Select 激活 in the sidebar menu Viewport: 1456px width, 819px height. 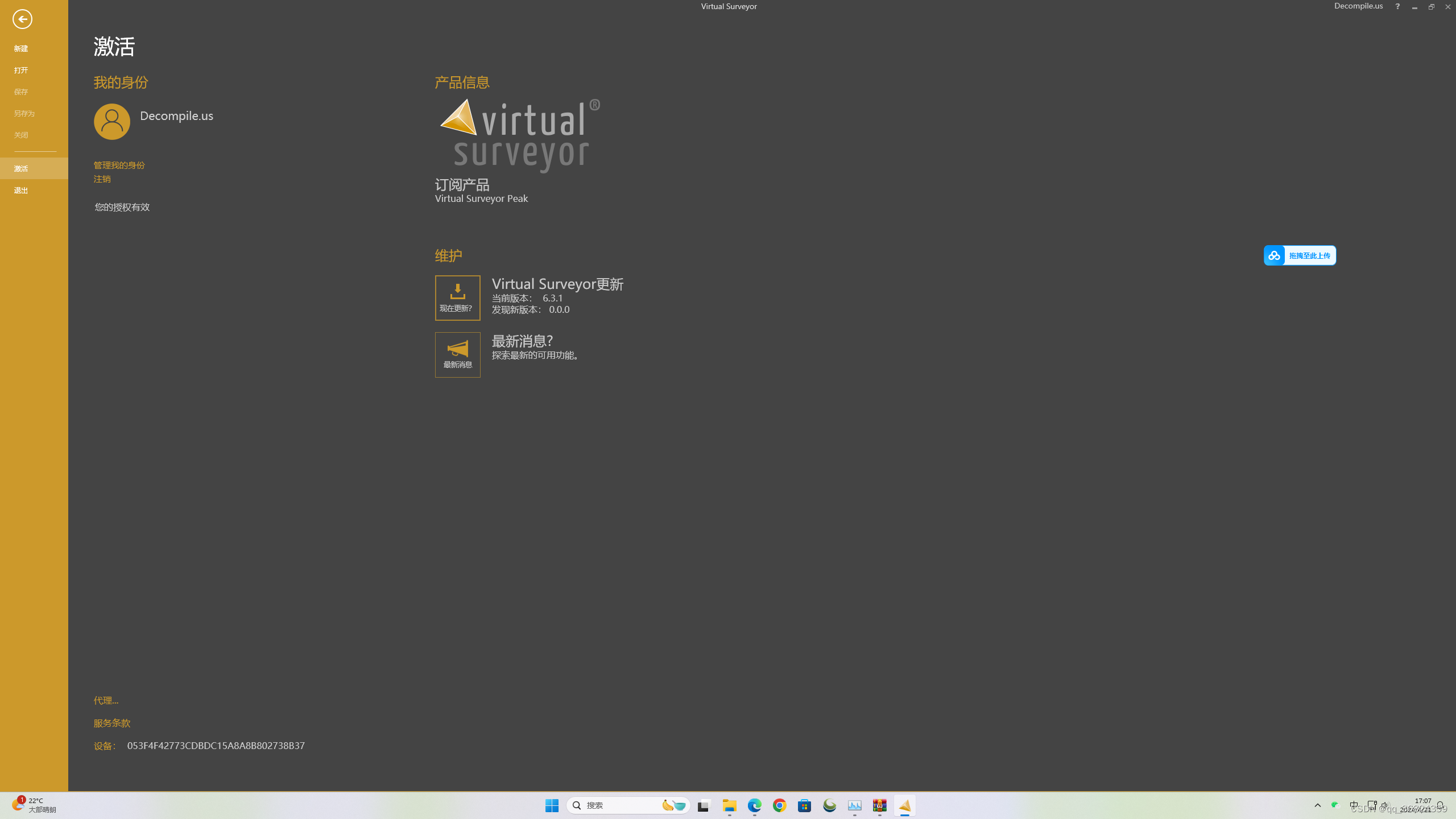coord(21,168)
